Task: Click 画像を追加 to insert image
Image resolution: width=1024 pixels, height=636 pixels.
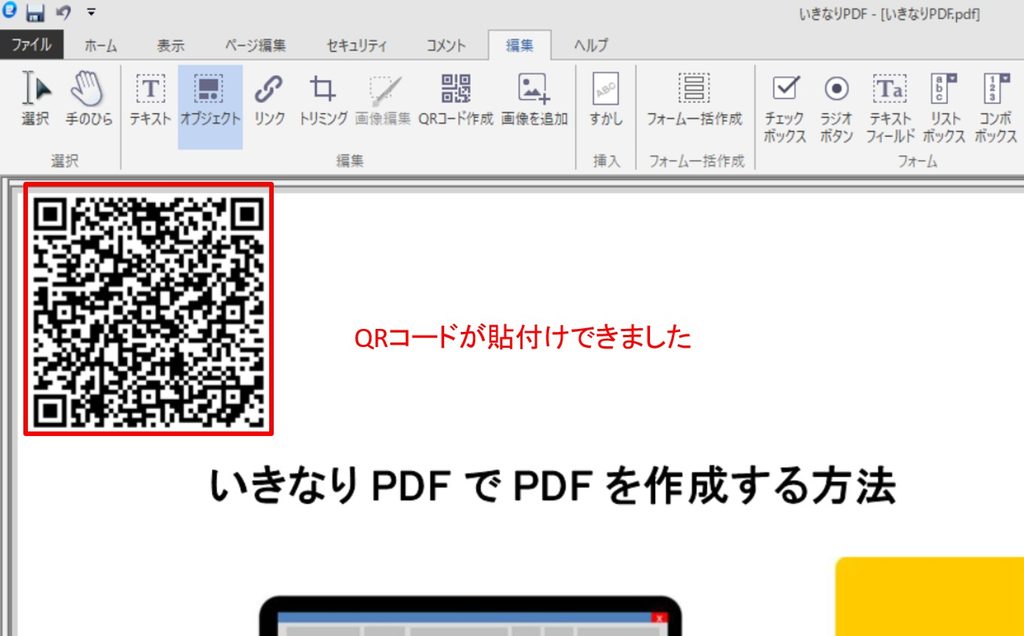Action: (x=534, y=100)
